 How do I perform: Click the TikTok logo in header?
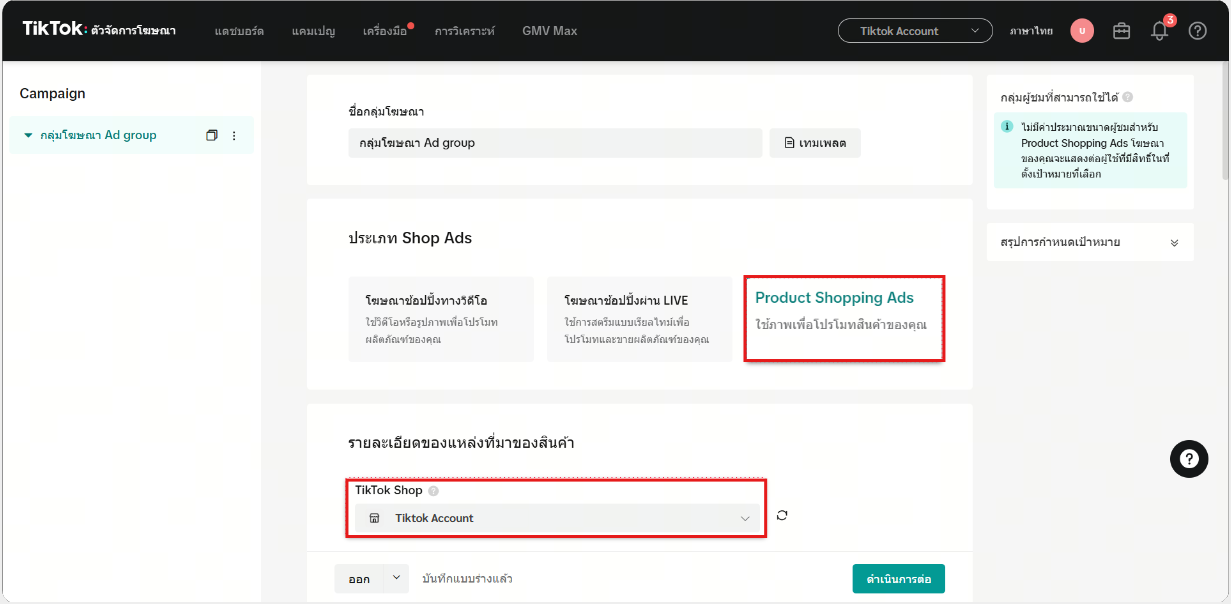point(54,29)
